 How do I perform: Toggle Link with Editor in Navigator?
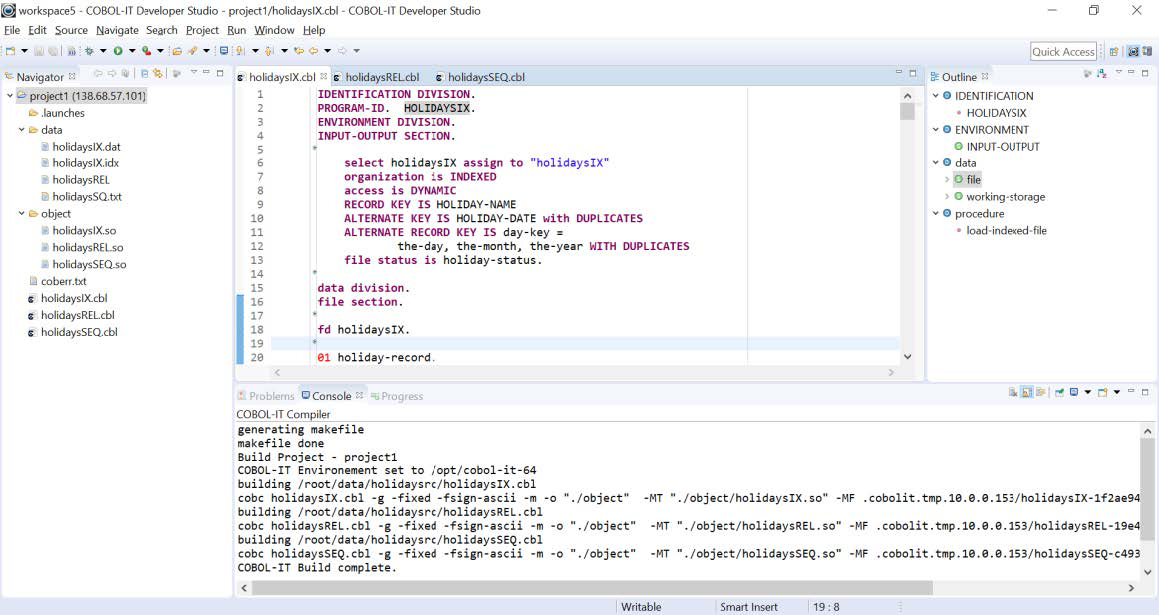[158, 73]
